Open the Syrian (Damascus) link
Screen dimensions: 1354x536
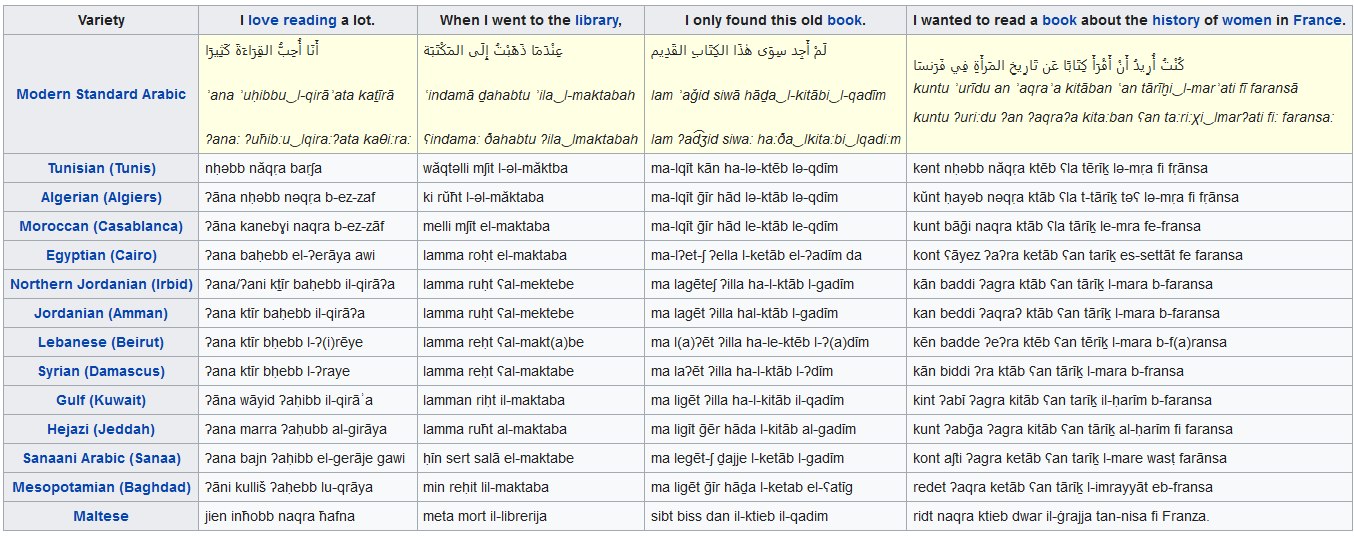tap(101, 371)
